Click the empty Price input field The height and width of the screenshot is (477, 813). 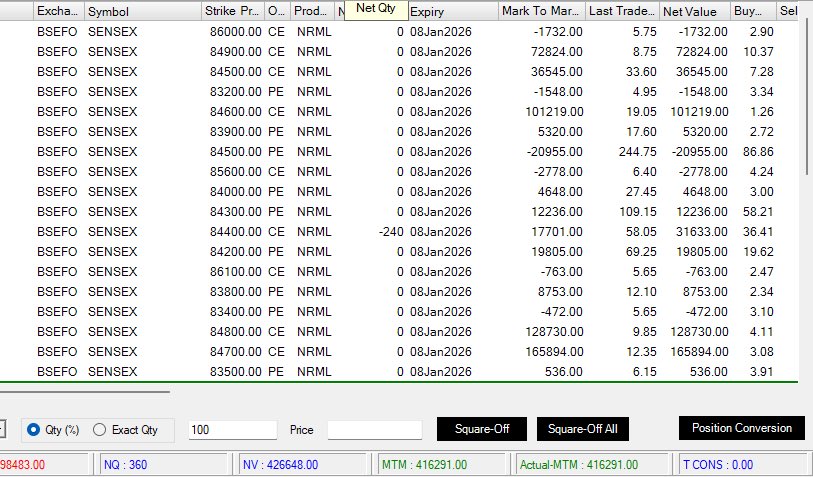tap(375, 430)
